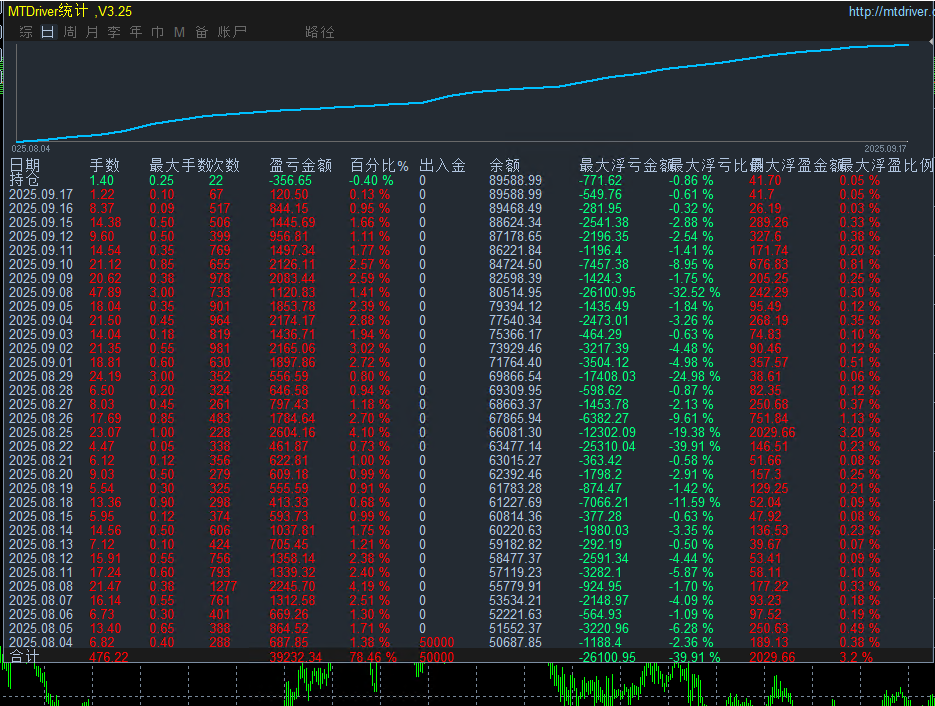935x706 pixels.
Task: Select the 2025.08.08 date row
Action: (41, 586)
